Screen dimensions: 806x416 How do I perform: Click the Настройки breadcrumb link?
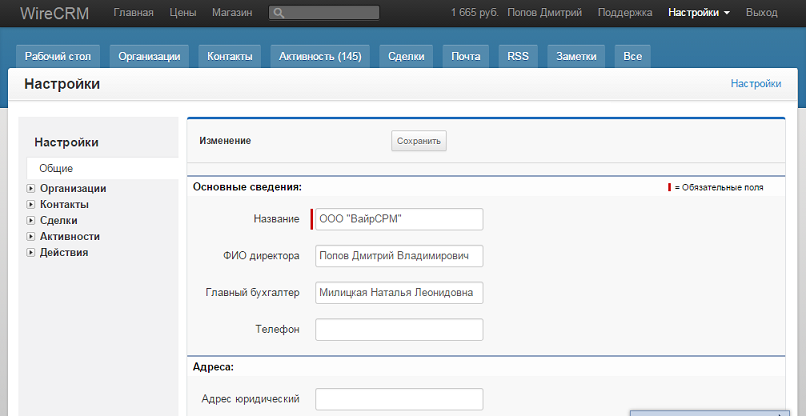click(756, 83)
